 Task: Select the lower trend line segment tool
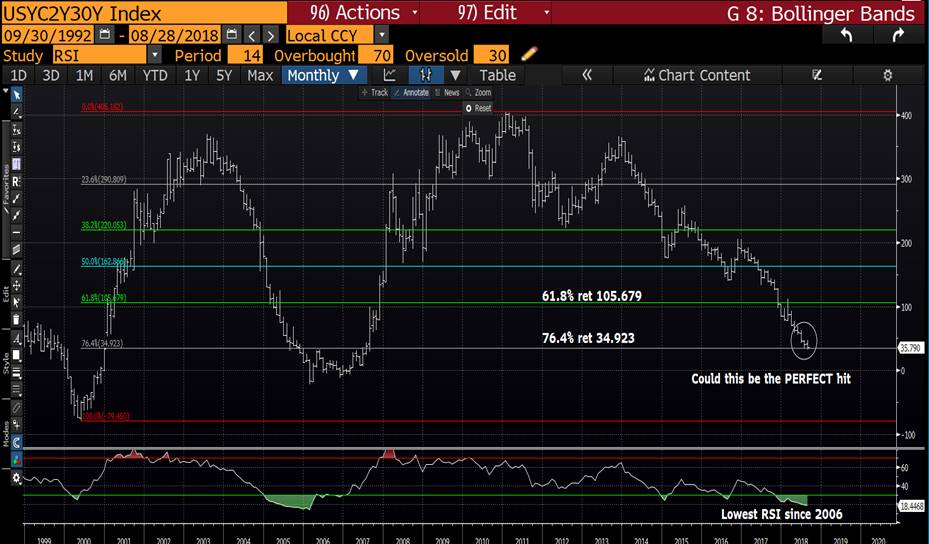tap(17, 215)
